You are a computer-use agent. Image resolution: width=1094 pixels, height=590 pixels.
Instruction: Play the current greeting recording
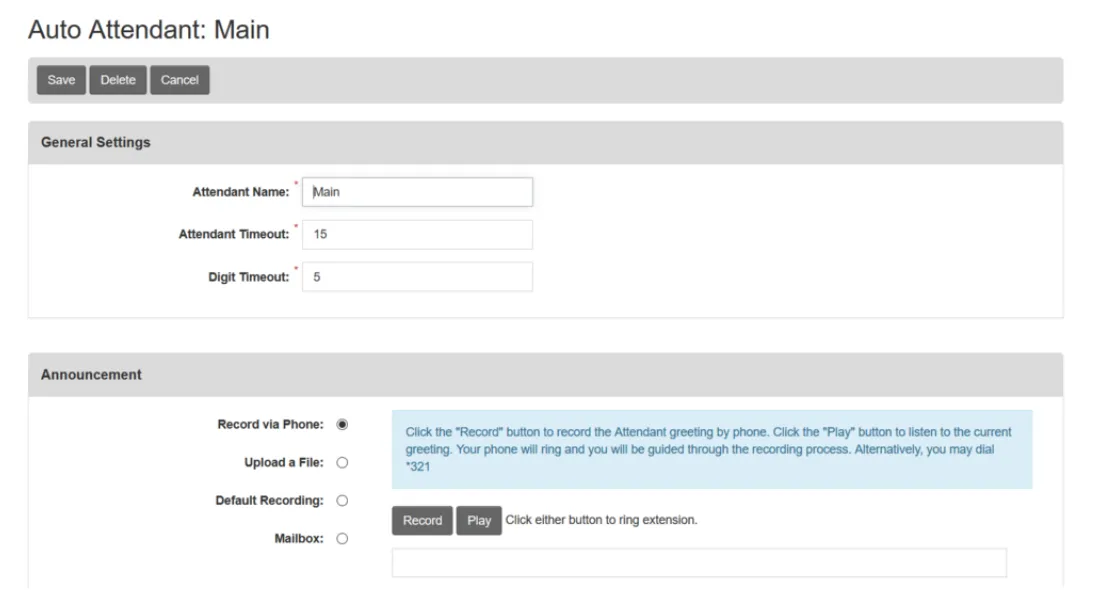pos(478,520)
